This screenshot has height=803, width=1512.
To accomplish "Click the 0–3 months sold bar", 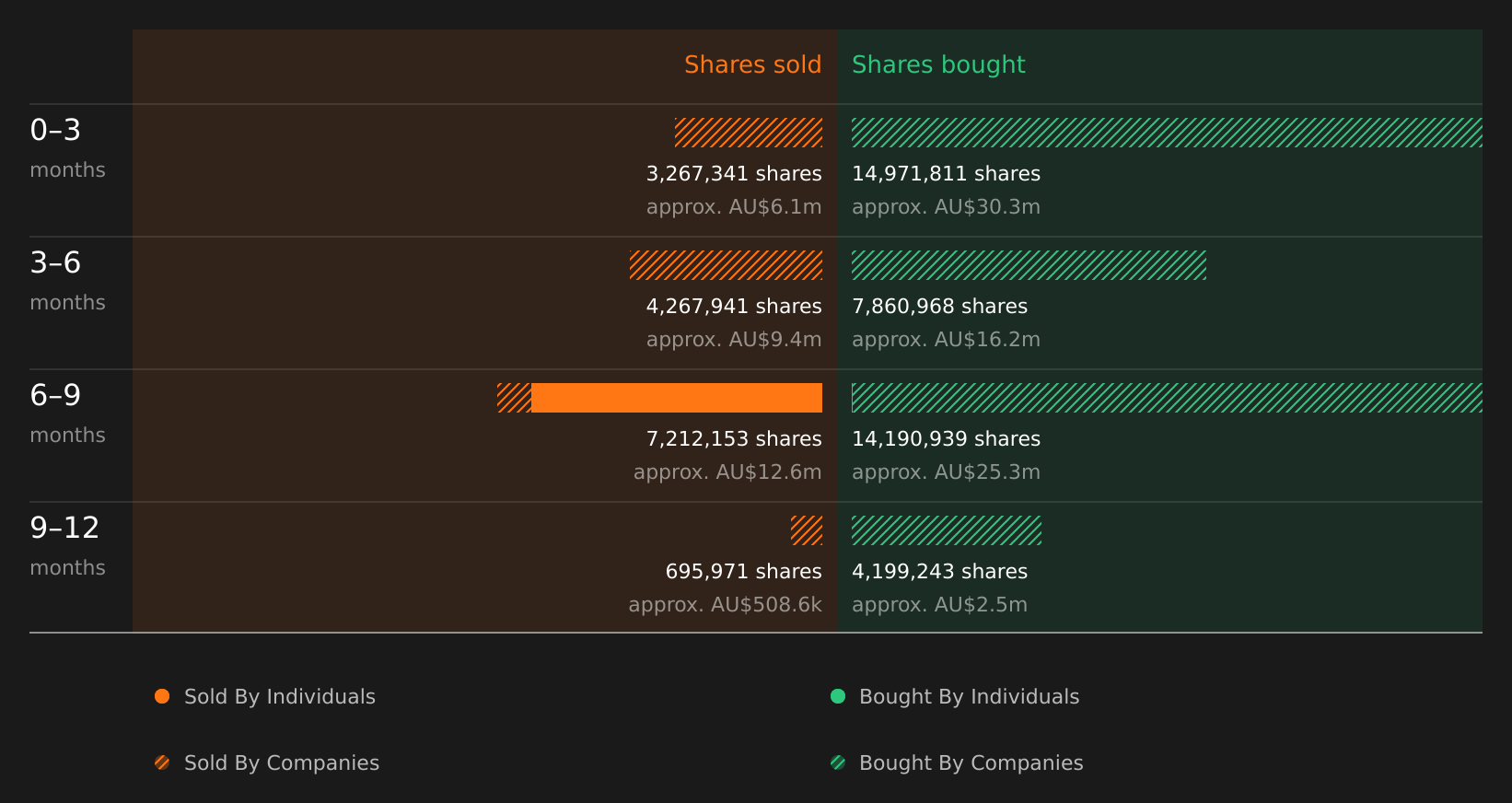I will 749,133.
